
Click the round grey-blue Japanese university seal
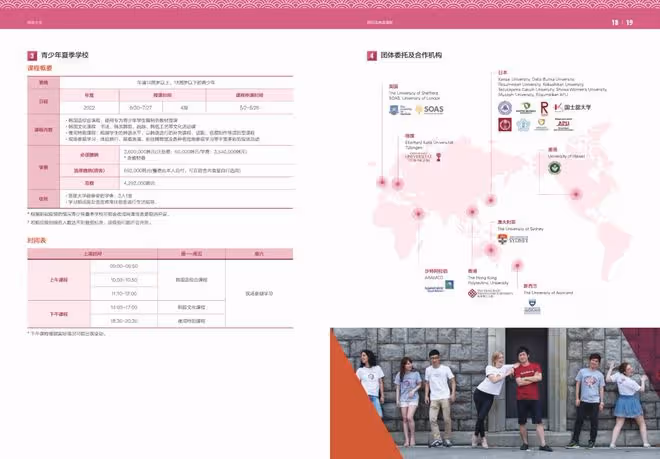pyautogui.click(x=505, y=108)
